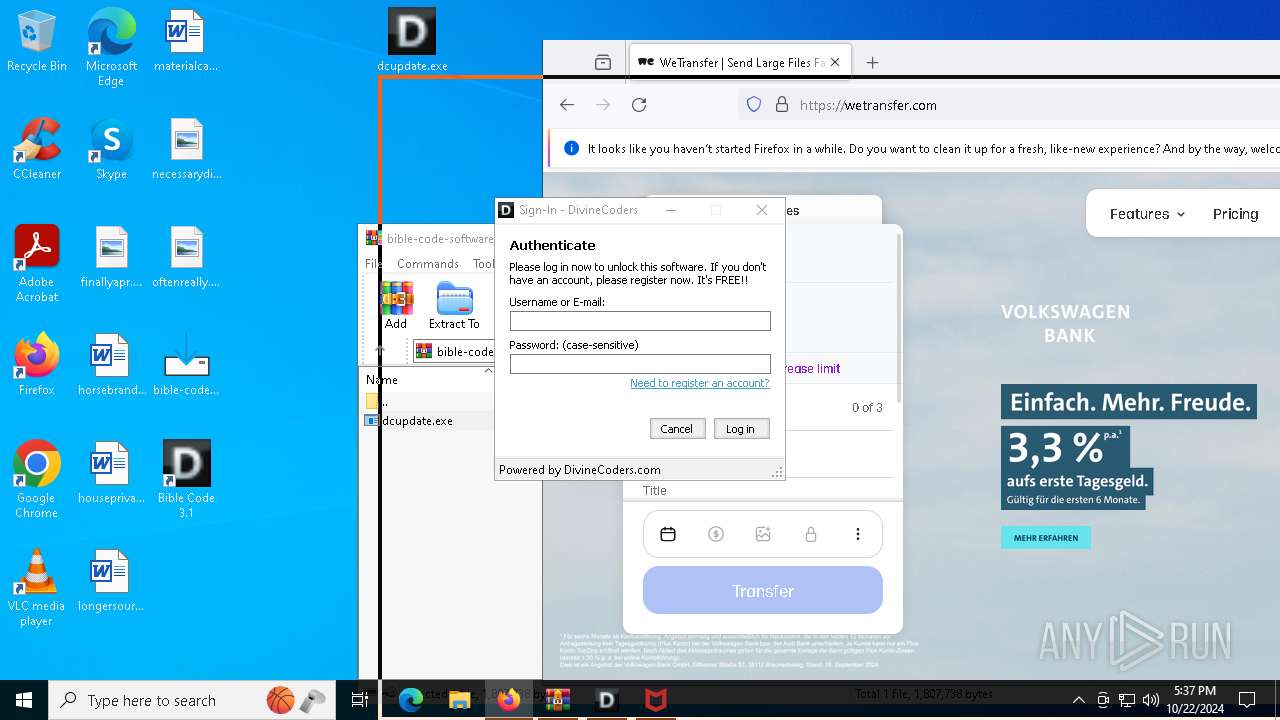Select necessarydi... image file on desktop
Screen dimensions: 1280x720
pos(186,150)
